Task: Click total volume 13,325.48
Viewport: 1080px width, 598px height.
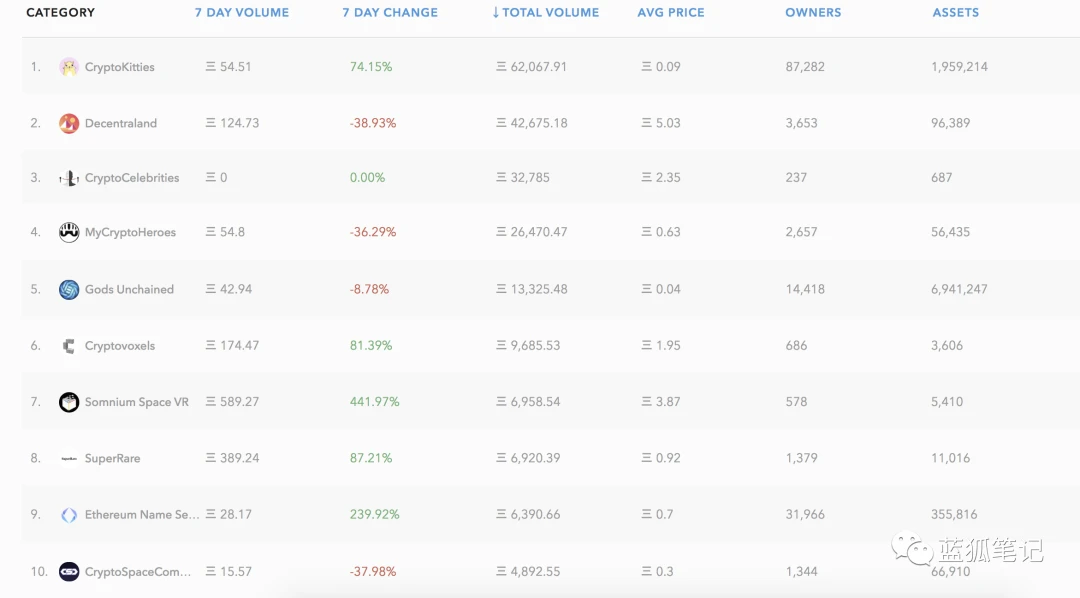Action: point(532,289)
